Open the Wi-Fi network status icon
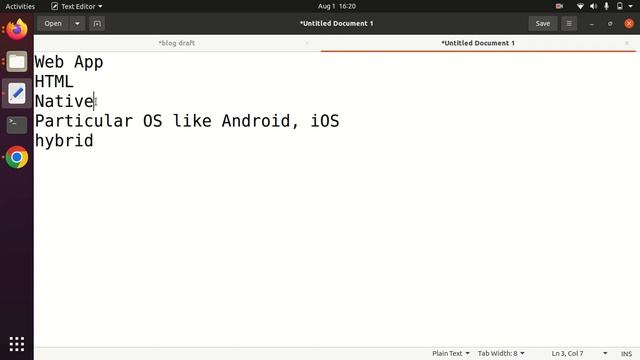Image resolution: width=640 pixels, height=360 pixels. click(580, 6)
